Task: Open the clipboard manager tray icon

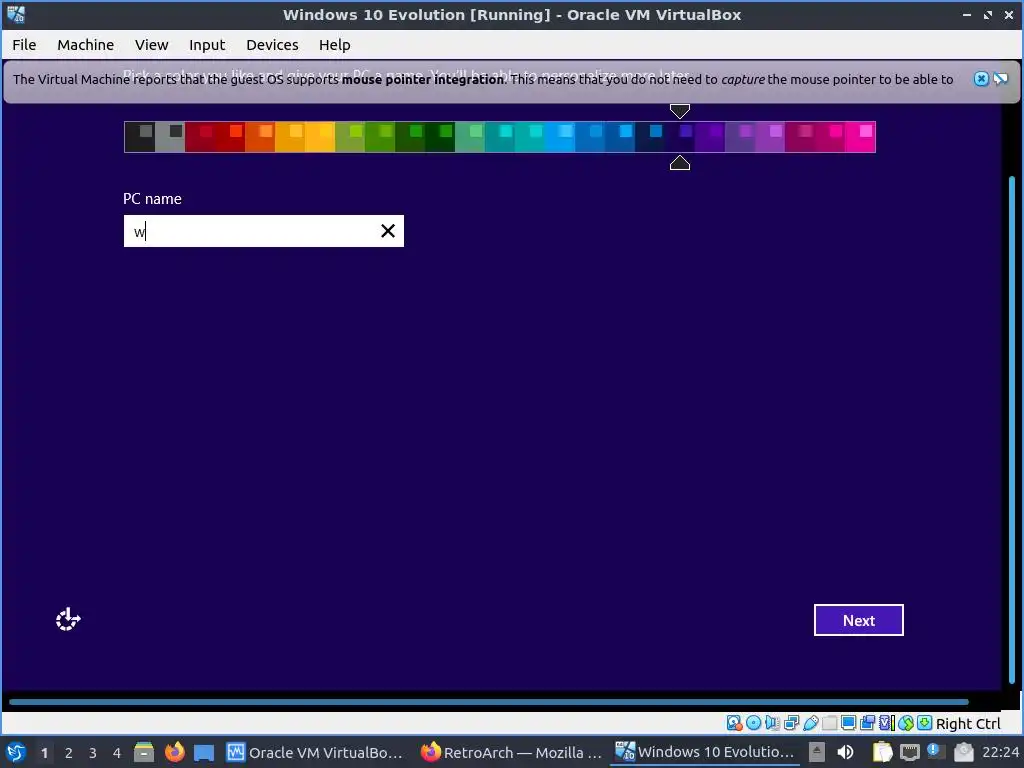Action: coord(882,752)
